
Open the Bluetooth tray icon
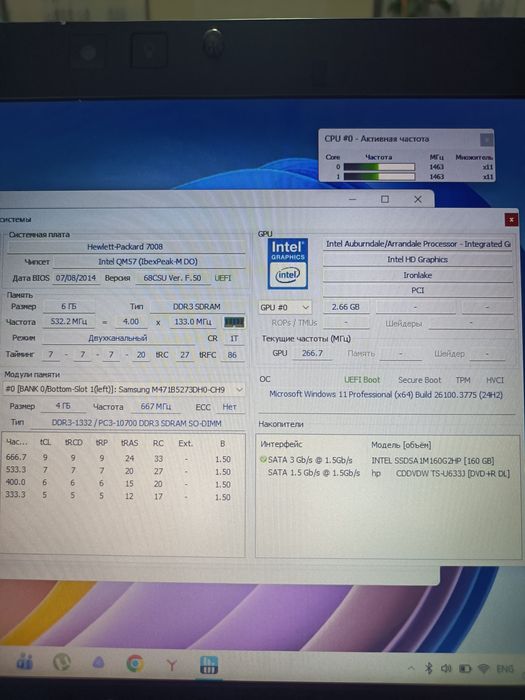point(429,668)
